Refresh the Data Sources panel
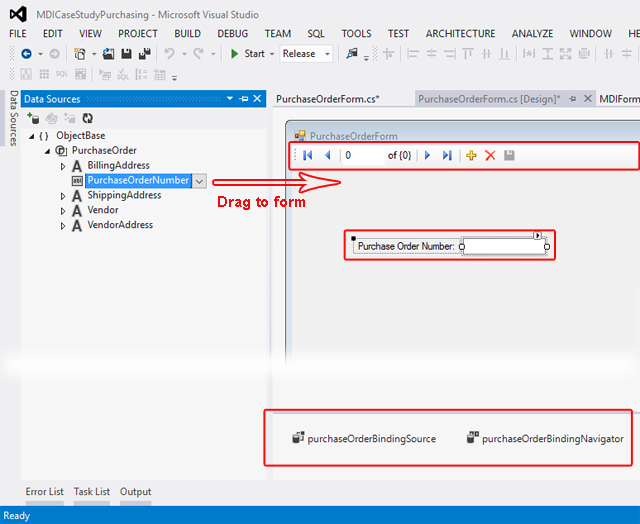 pos(87,118)
